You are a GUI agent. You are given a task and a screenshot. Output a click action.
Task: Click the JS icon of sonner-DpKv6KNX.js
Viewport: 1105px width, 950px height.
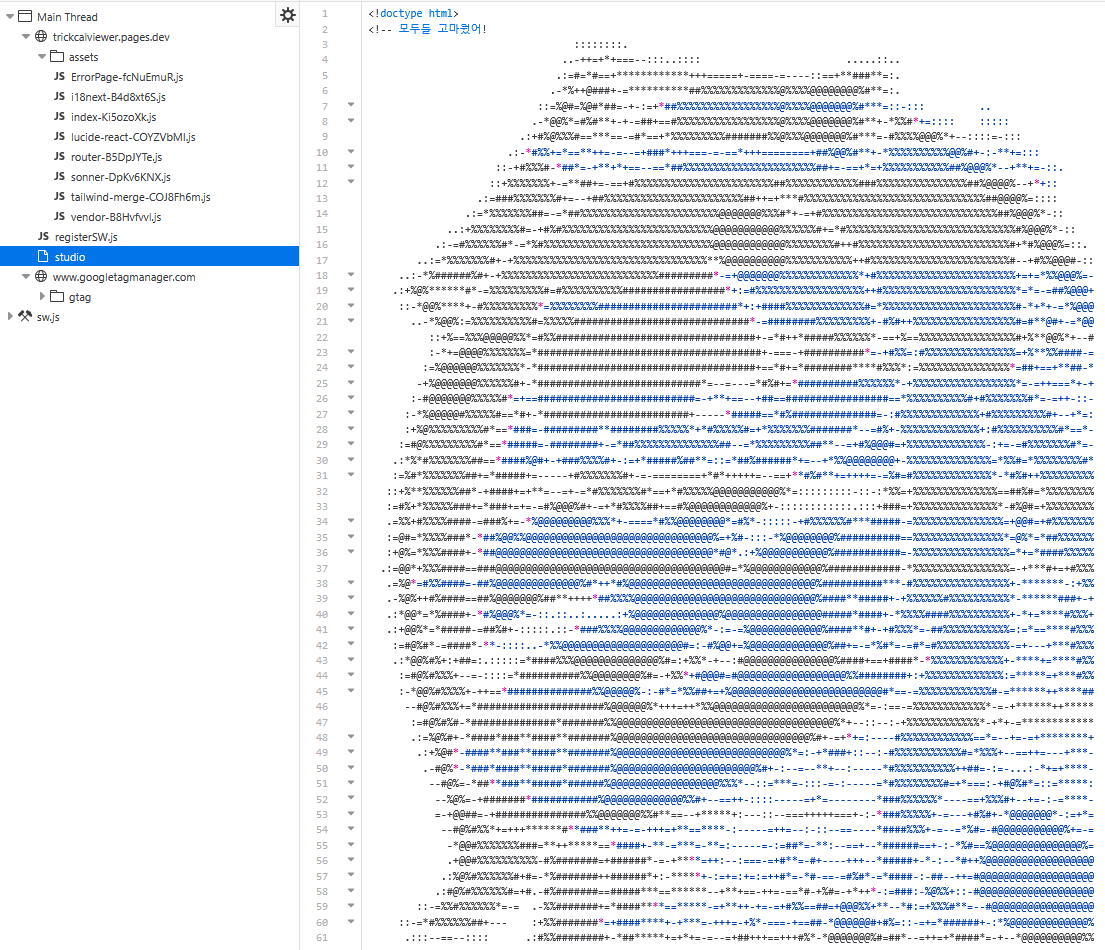[59, 176]
